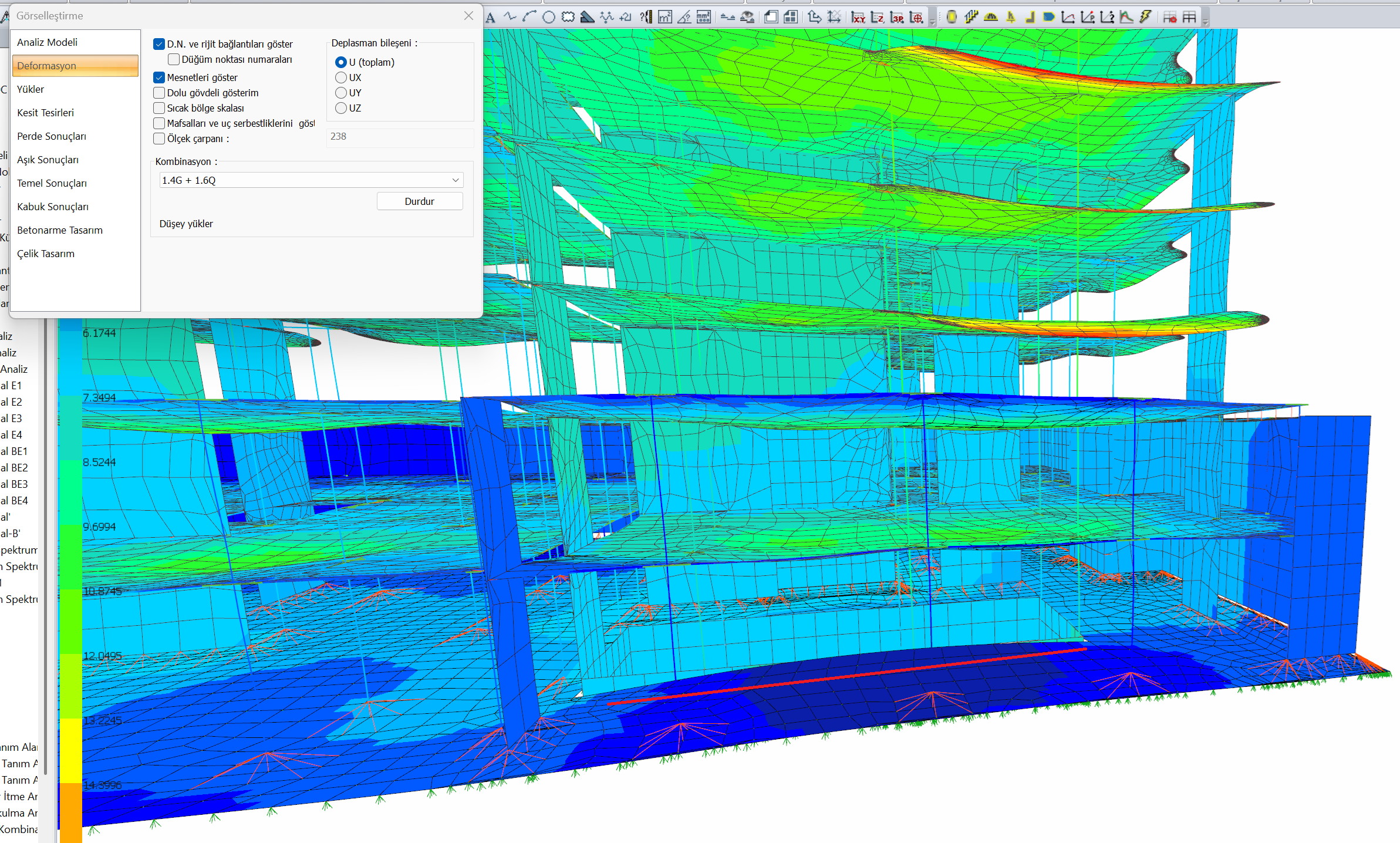Switch to Kabuk Sonuçları section
Viewport: 1400px width, 843px height.
pyautogui.click(x=53, y=207)
